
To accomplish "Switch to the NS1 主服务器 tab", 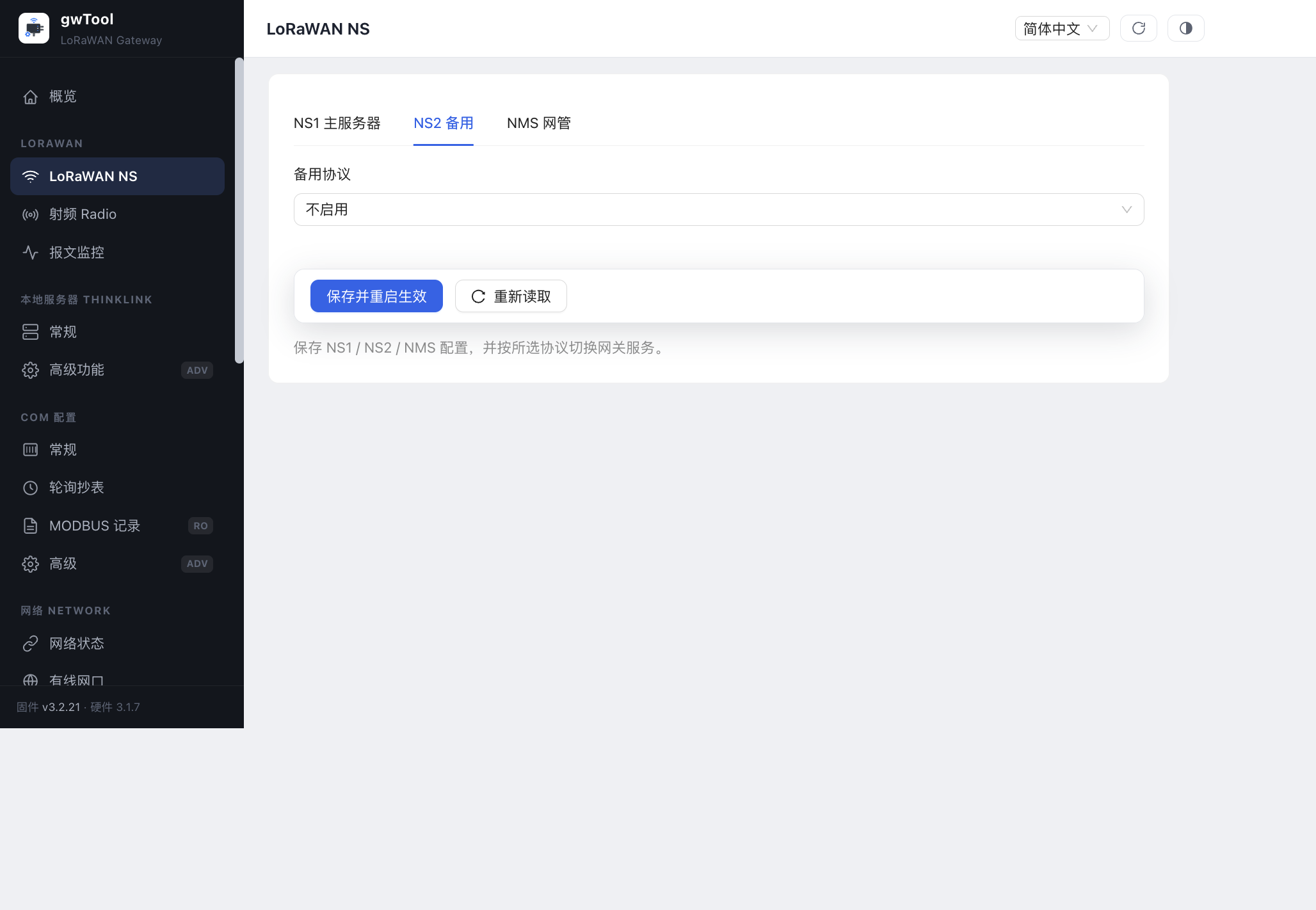I will pos(337,123).
